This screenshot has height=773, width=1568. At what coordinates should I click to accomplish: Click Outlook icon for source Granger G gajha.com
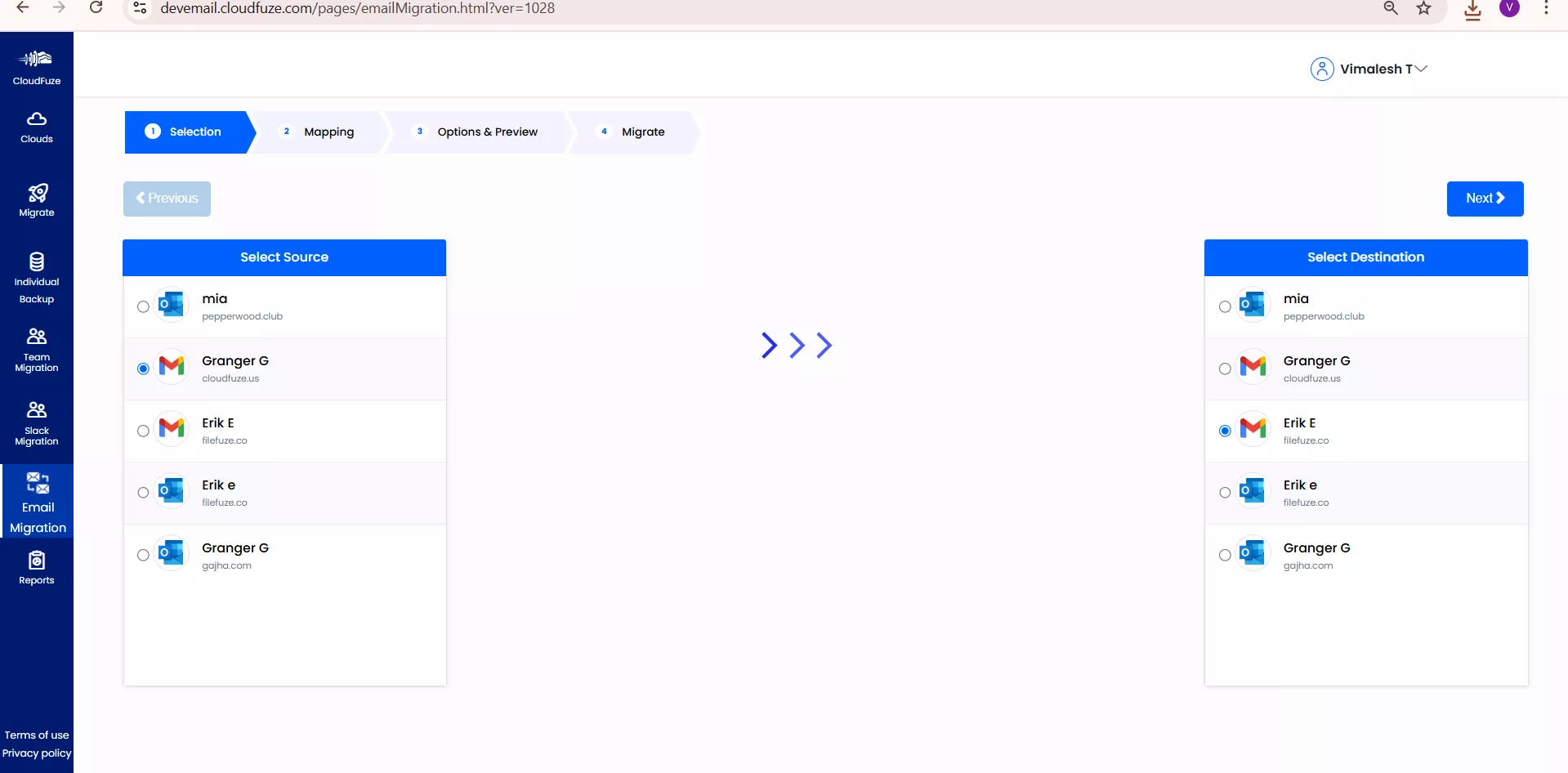click(172, 554)
